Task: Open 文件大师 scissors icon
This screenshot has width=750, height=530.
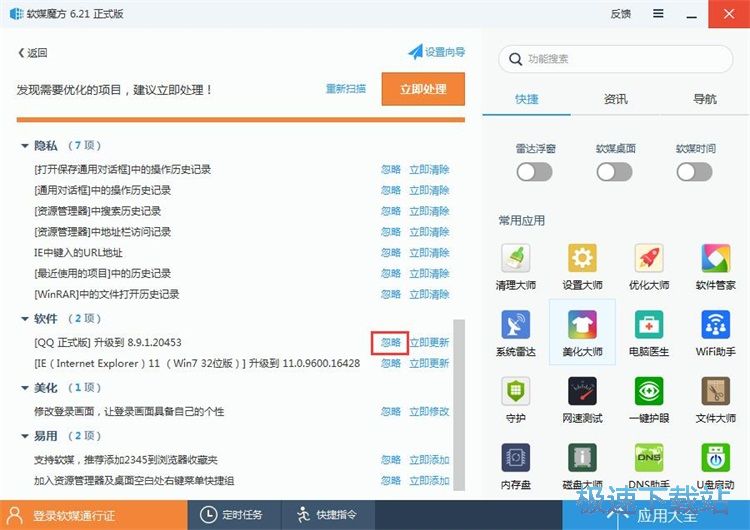Action: pos(716,391)
